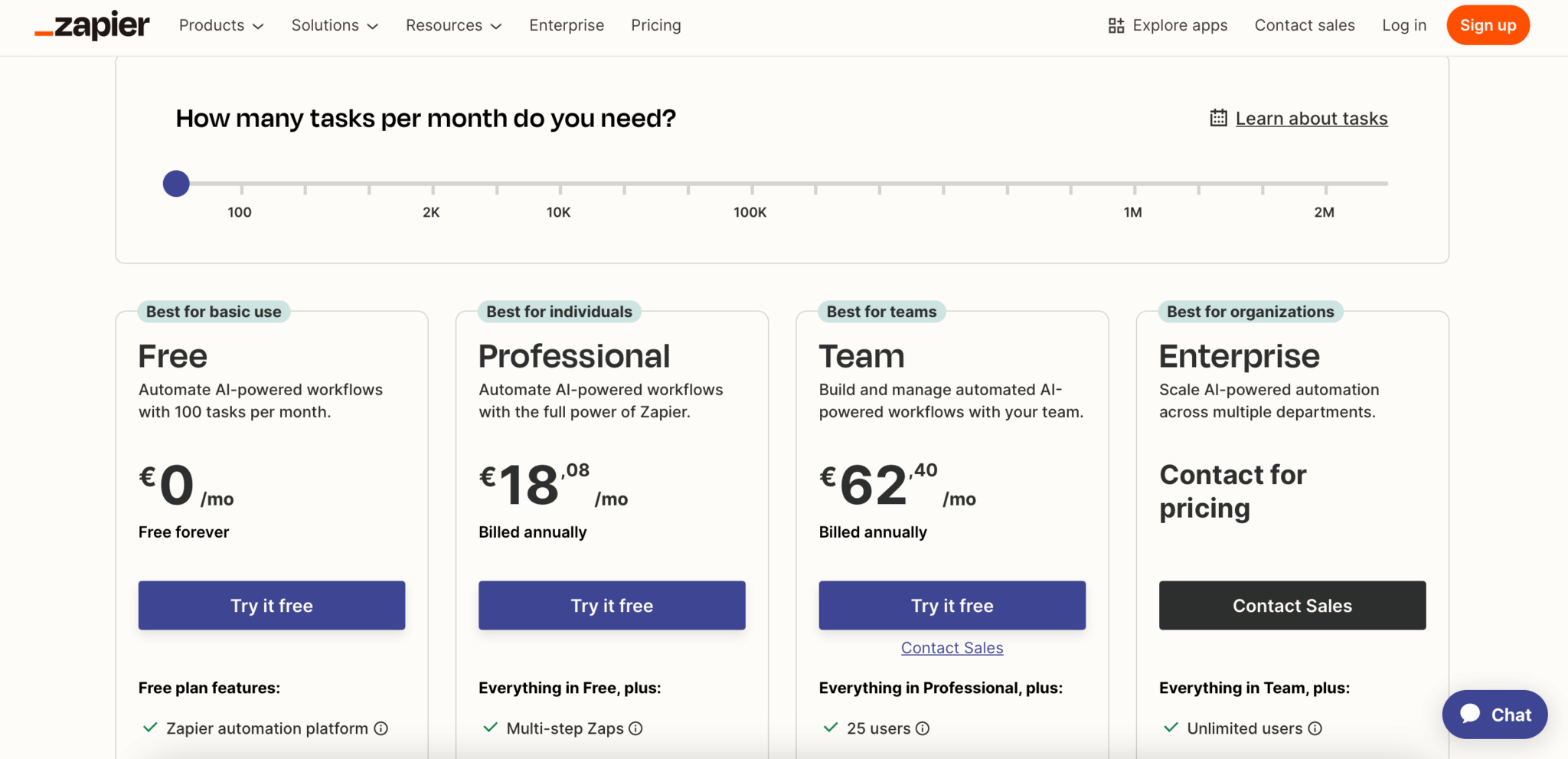
Task: Open Contact sales in header
Action: [1305, 25]
